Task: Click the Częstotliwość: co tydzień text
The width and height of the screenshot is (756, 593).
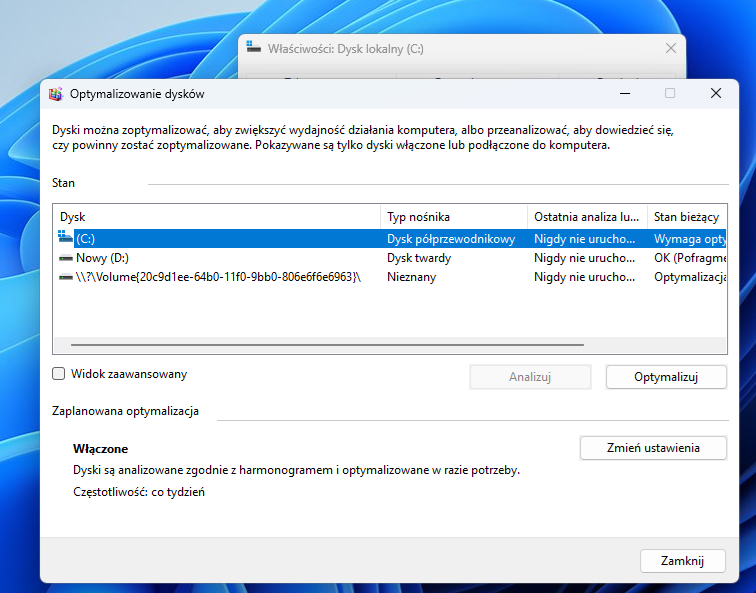Action: point(139,492)
